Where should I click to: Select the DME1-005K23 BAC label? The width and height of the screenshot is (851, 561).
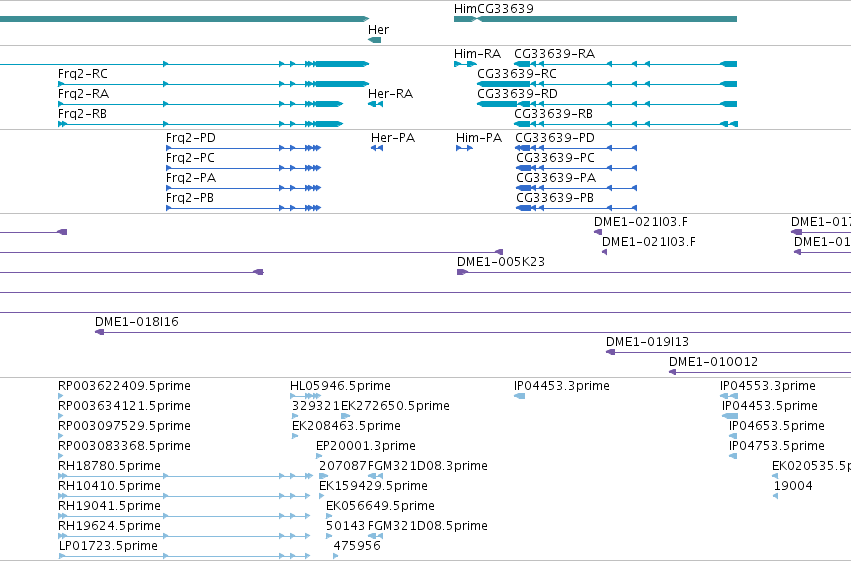[500, 262]
